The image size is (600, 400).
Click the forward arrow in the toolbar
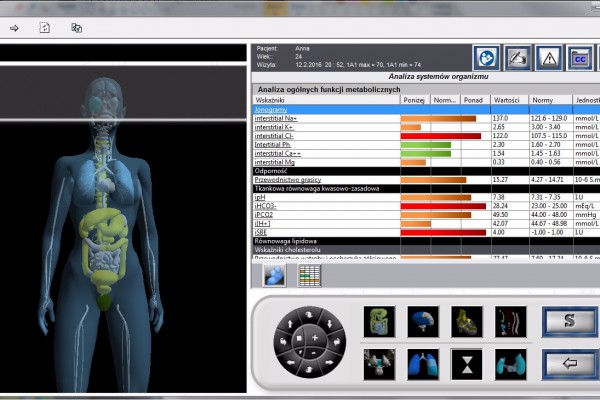tap(14, 28)
